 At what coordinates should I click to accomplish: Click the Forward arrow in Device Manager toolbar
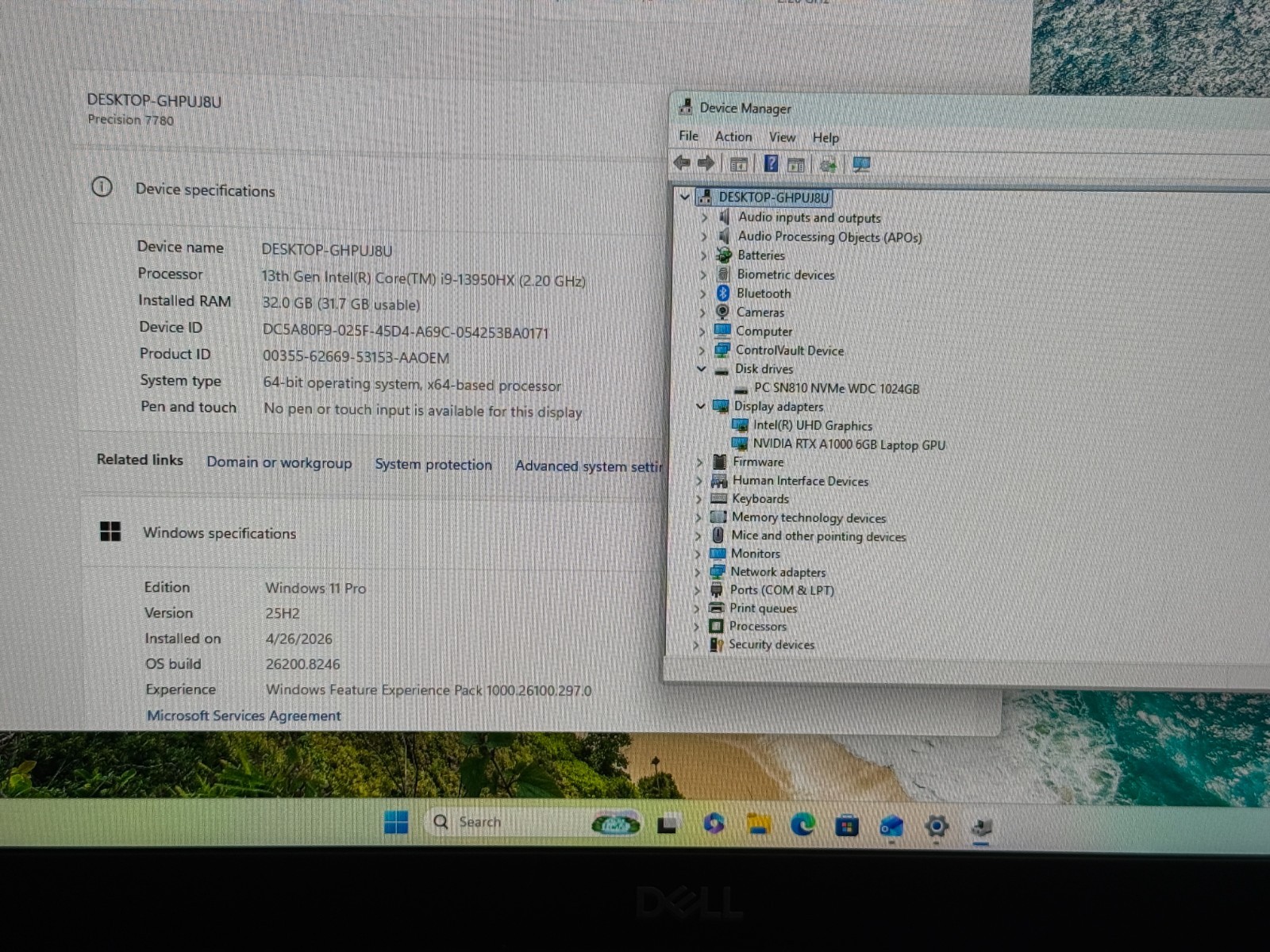click(x=706, y=163)
